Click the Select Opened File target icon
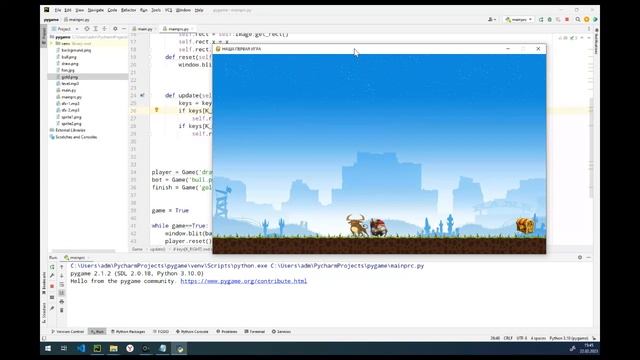The width and height of the screenshot is (640, 360). [x=87, y=29]
